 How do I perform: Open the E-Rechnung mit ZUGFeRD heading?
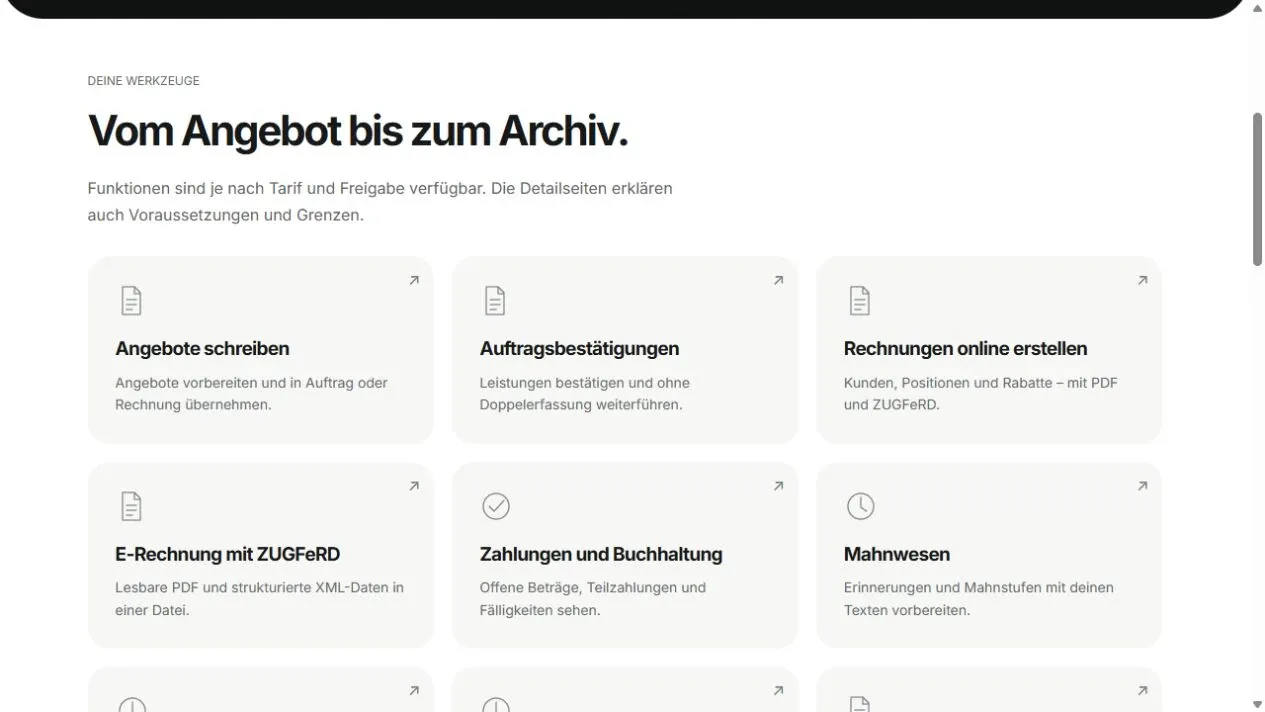pos(228,554)
